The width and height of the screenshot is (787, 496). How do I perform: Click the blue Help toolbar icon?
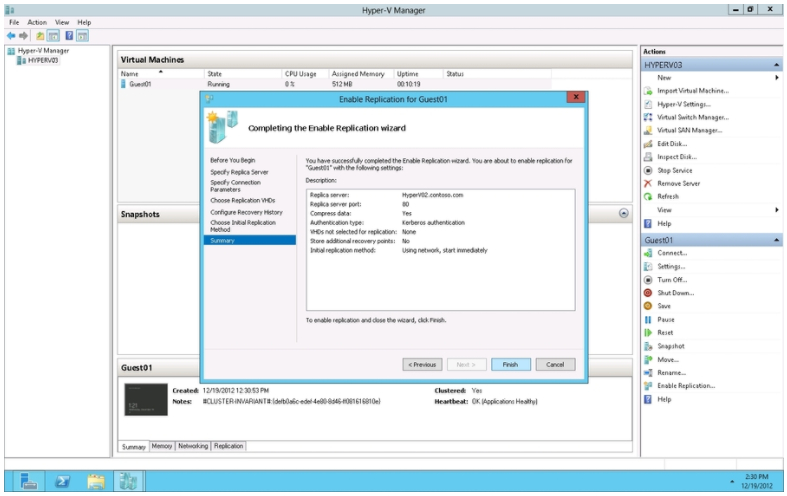tap(69, 36)
